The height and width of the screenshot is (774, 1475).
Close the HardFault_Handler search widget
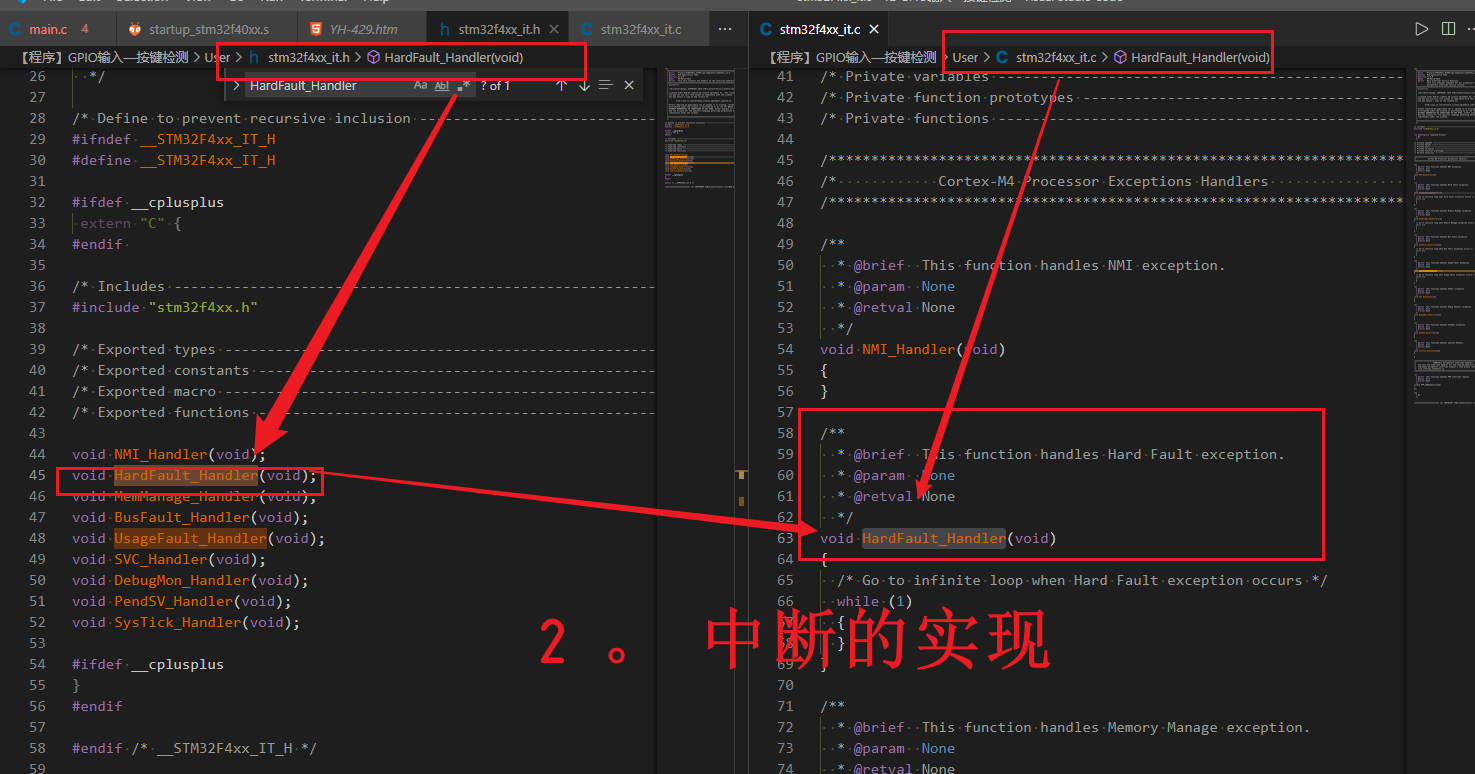click(628, 85)
